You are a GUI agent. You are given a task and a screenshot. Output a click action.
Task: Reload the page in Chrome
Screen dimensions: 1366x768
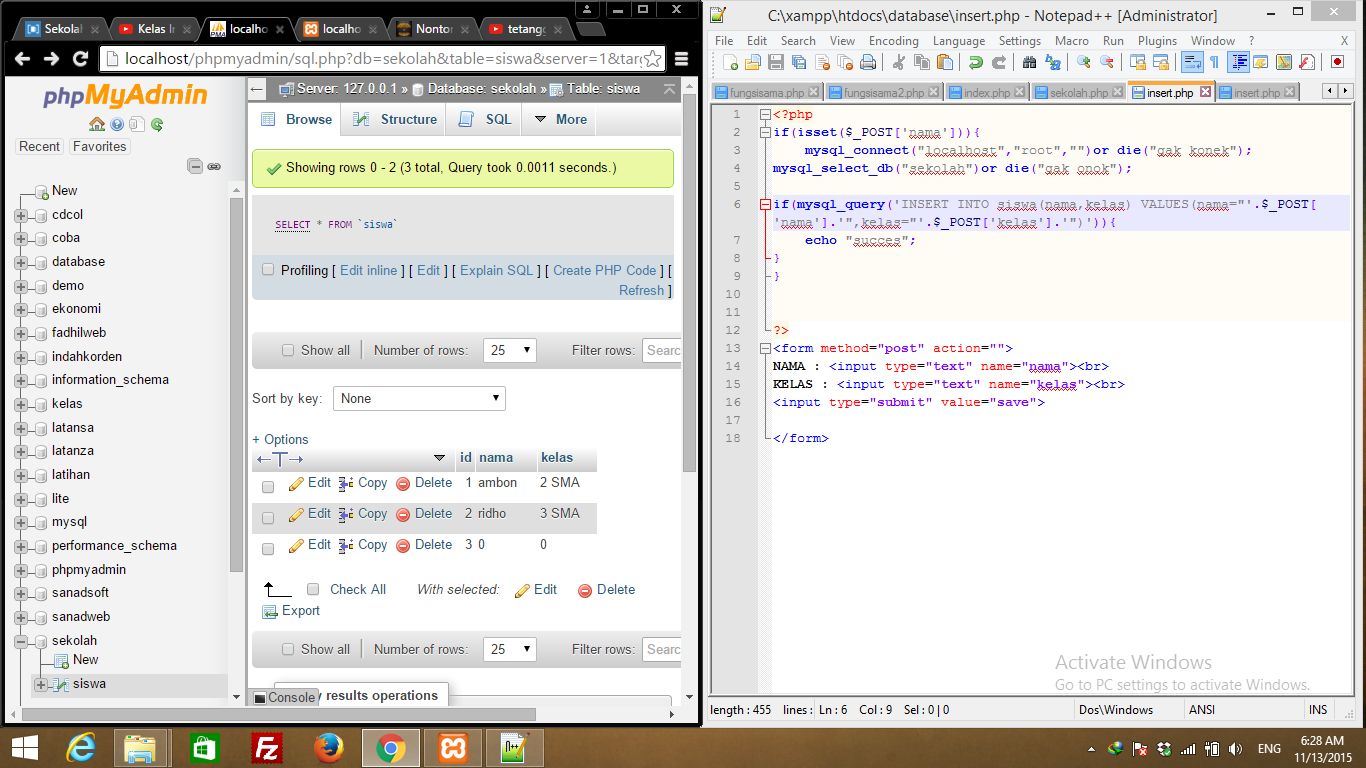point(81,59)
